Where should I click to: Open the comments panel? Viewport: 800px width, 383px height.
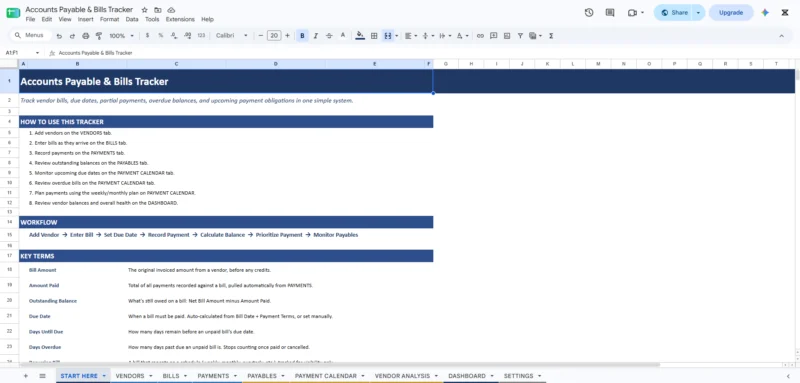[x=610, y=13]
